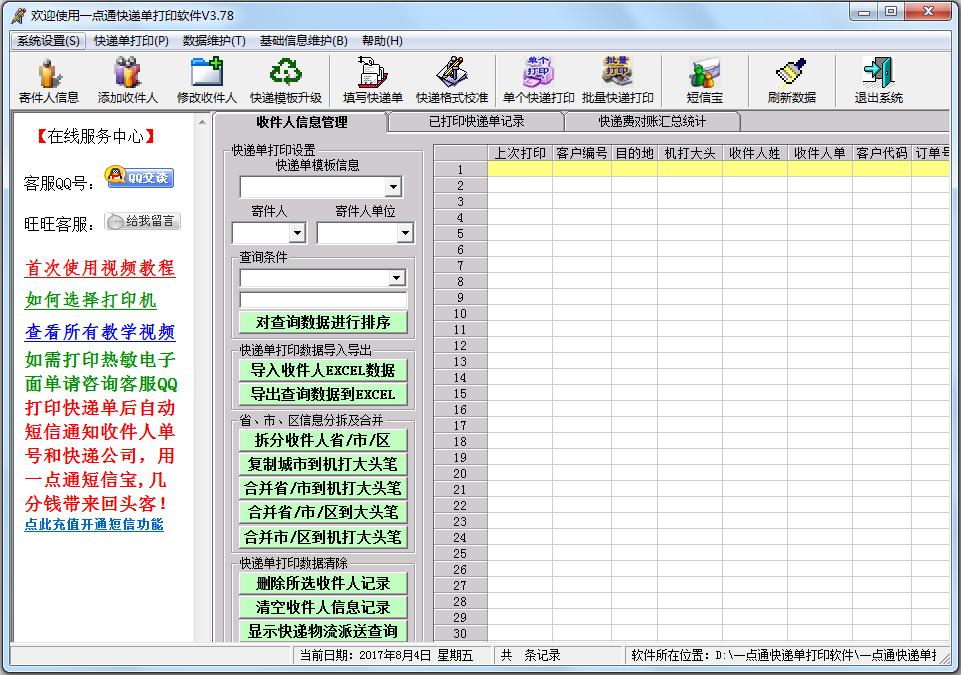Expand the 寄件人单位 dropdown

[x=405, y=233]
